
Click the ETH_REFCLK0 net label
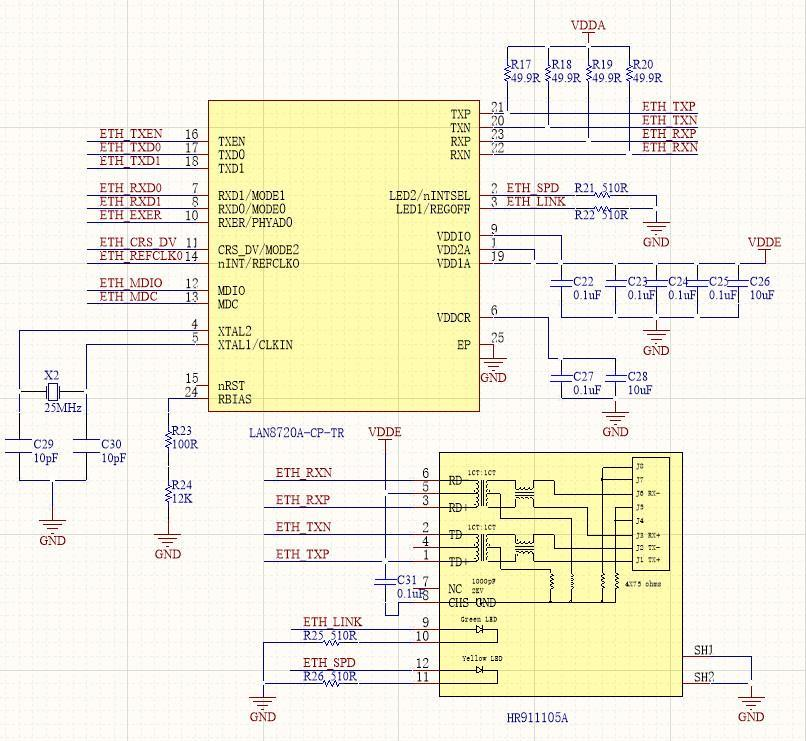pyautogui.click(x=141, y=255)
